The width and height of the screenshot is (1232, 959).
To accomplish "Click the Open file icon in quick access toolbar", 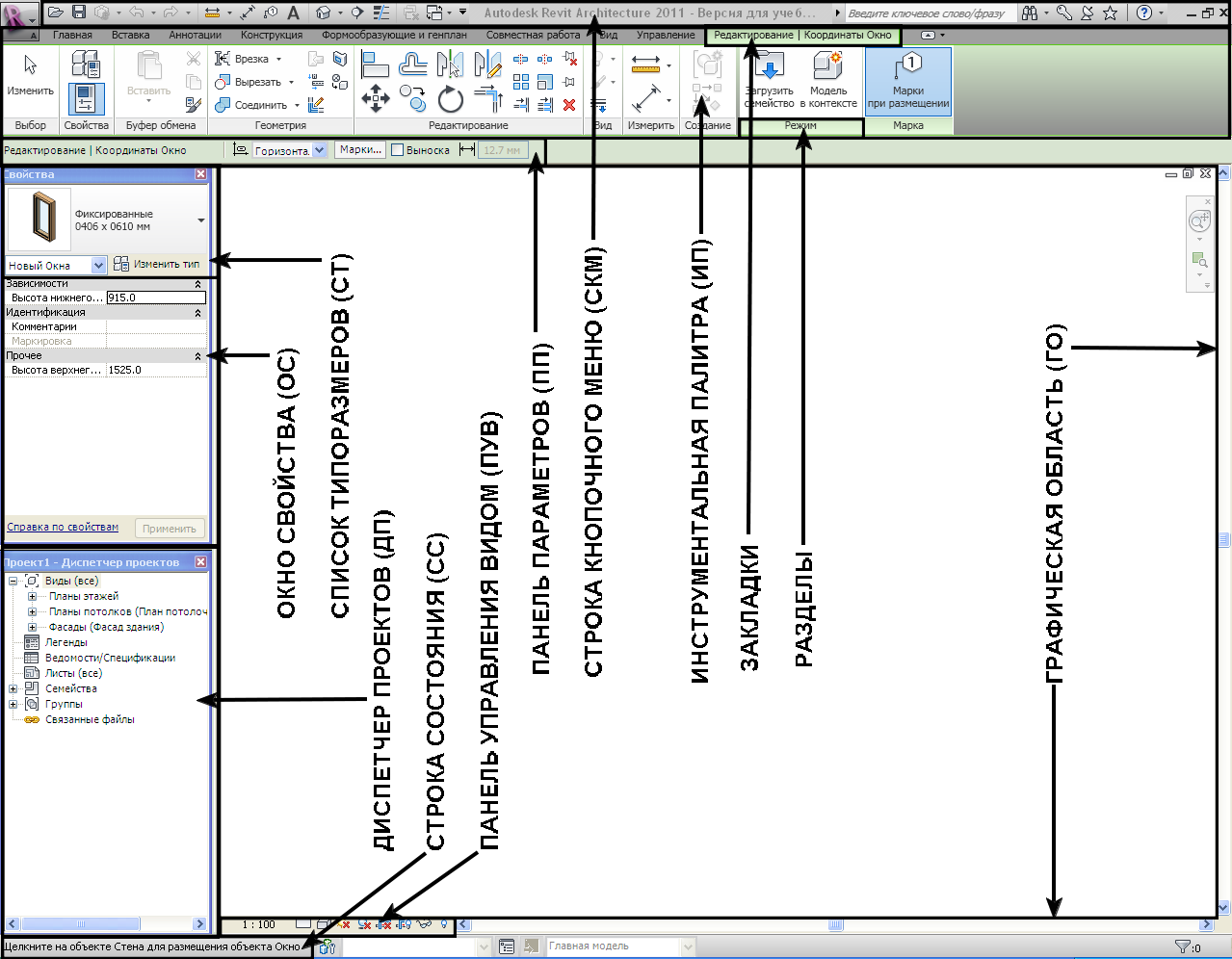I will click(x=56, y=13).
